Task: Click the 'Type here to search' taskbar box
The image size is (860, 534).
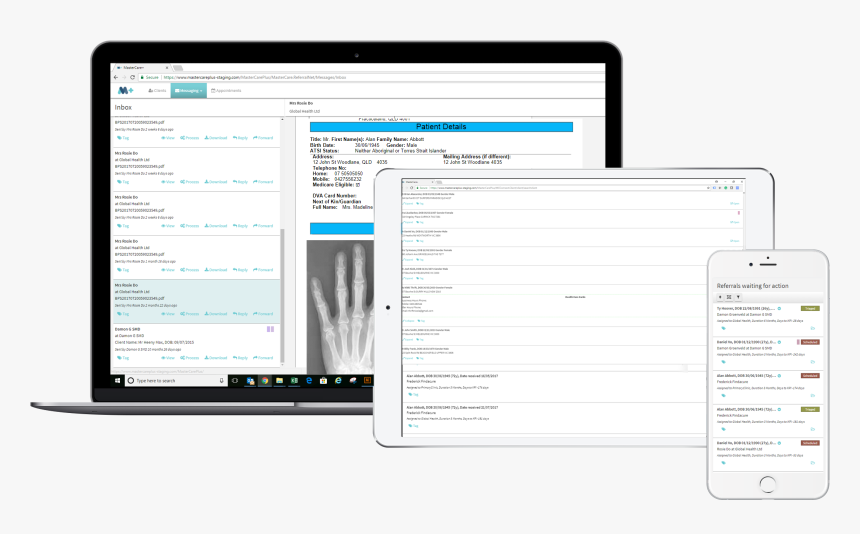Action: coord(176,380)
